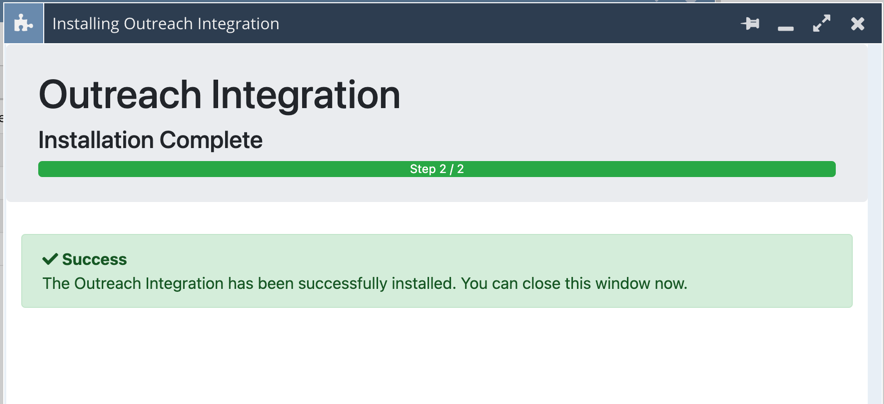This screenshot has width=884, height=404.
Task: Click the puzzle piece plugin icon
Action: click(23, 23)
